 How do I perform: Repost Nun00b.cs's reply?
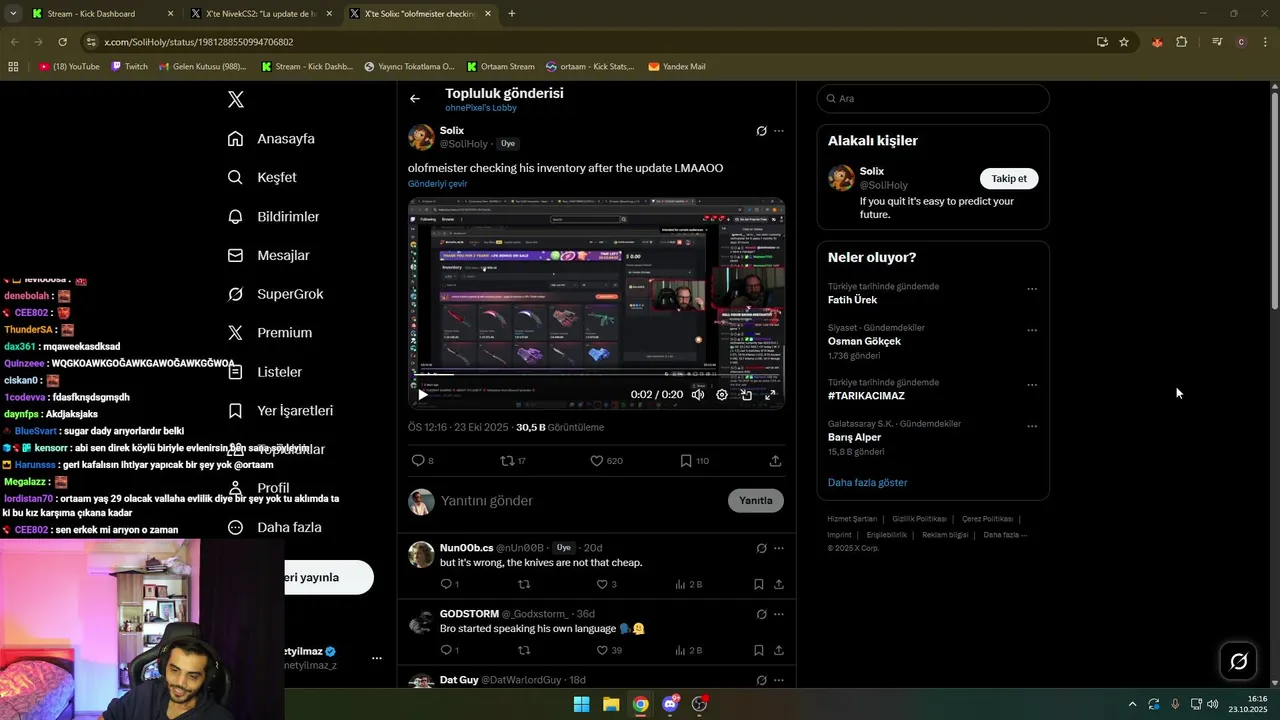[524, 584]
